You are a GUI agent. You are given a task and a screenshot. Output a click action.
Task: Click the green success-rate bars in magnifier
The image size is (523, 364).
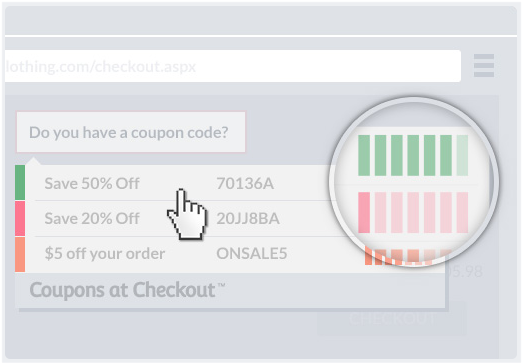coord(413,155)
